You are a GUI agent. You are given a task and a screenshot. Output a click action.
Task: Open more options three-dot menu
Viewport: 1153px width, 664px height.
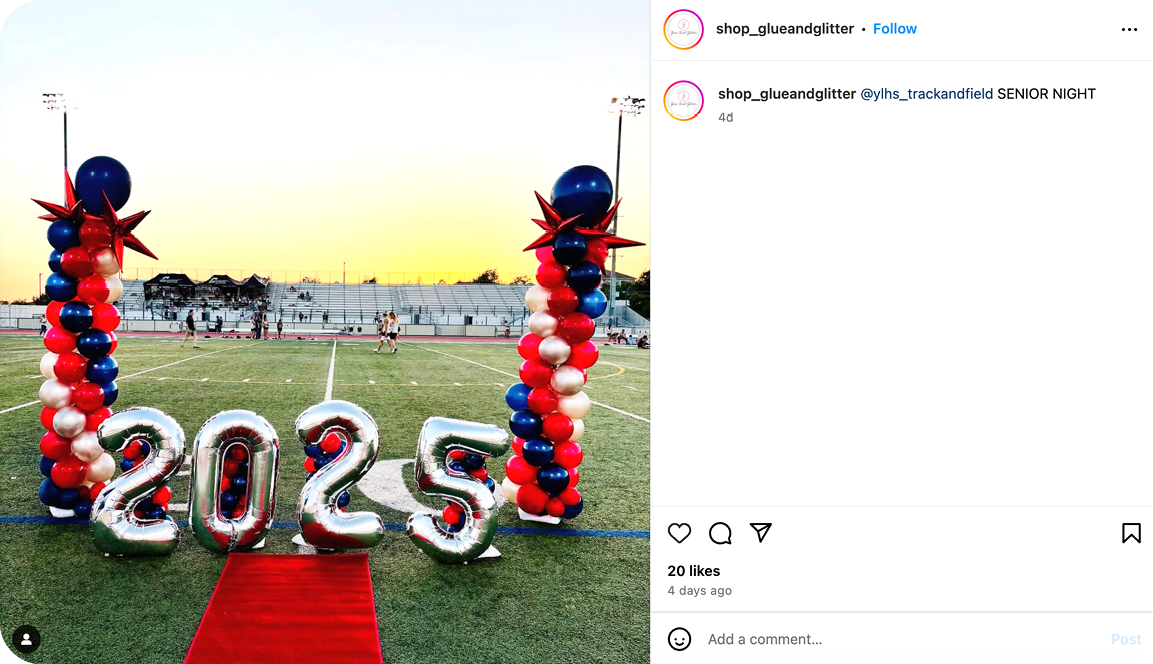click(x=1129, y=29)
